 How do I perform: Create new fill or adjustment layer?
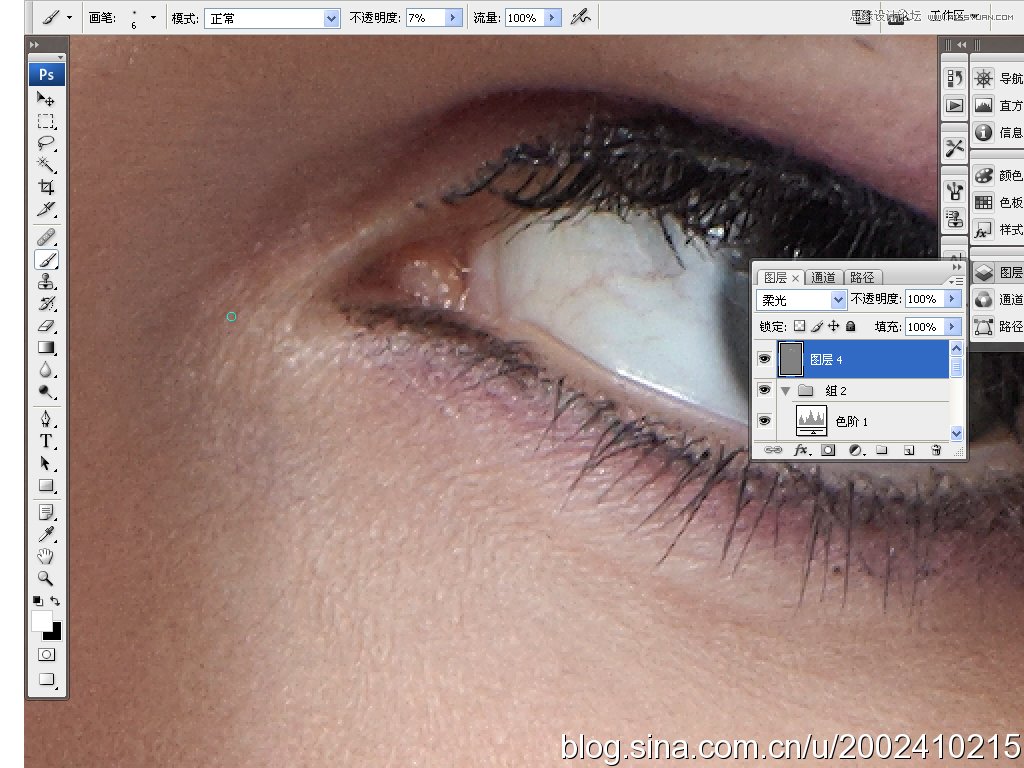coord(856,450)
